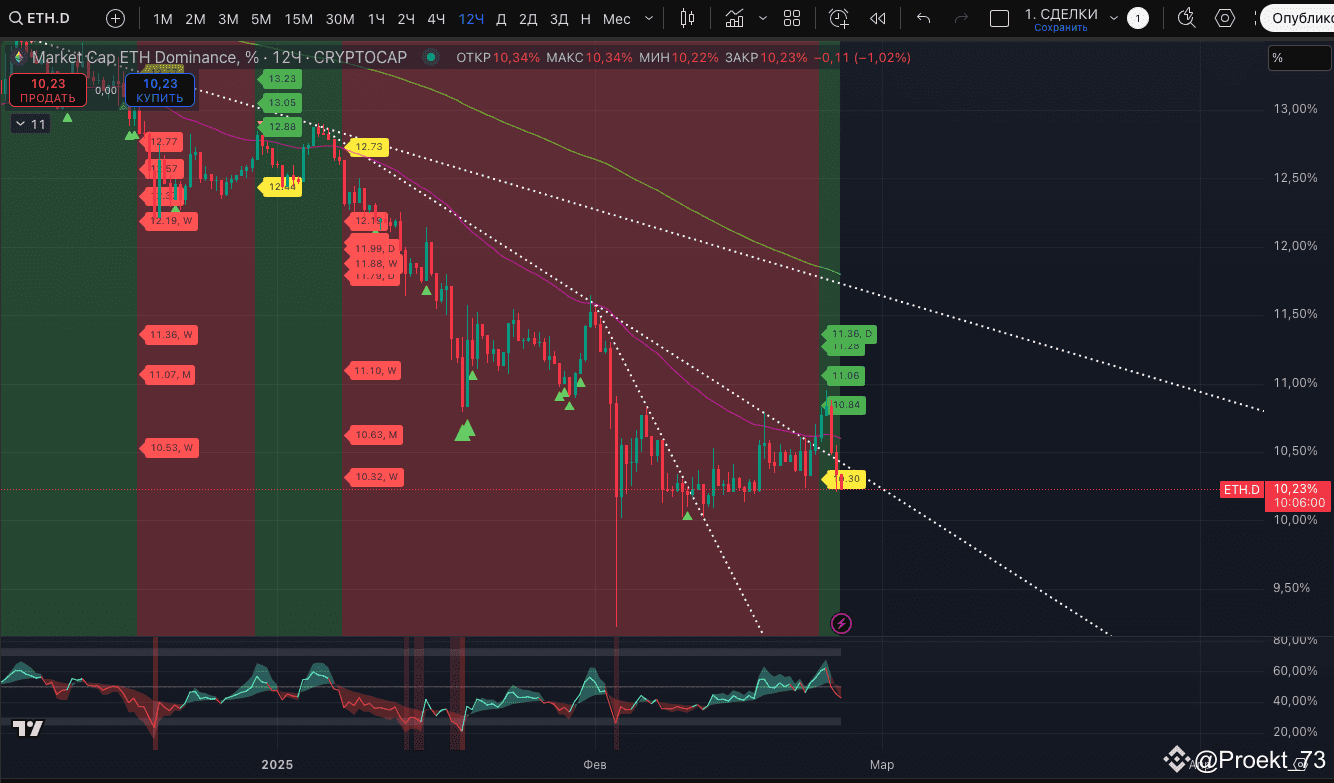Click the Фев date axis label
1334x783 pixels.
coord(595,765)
